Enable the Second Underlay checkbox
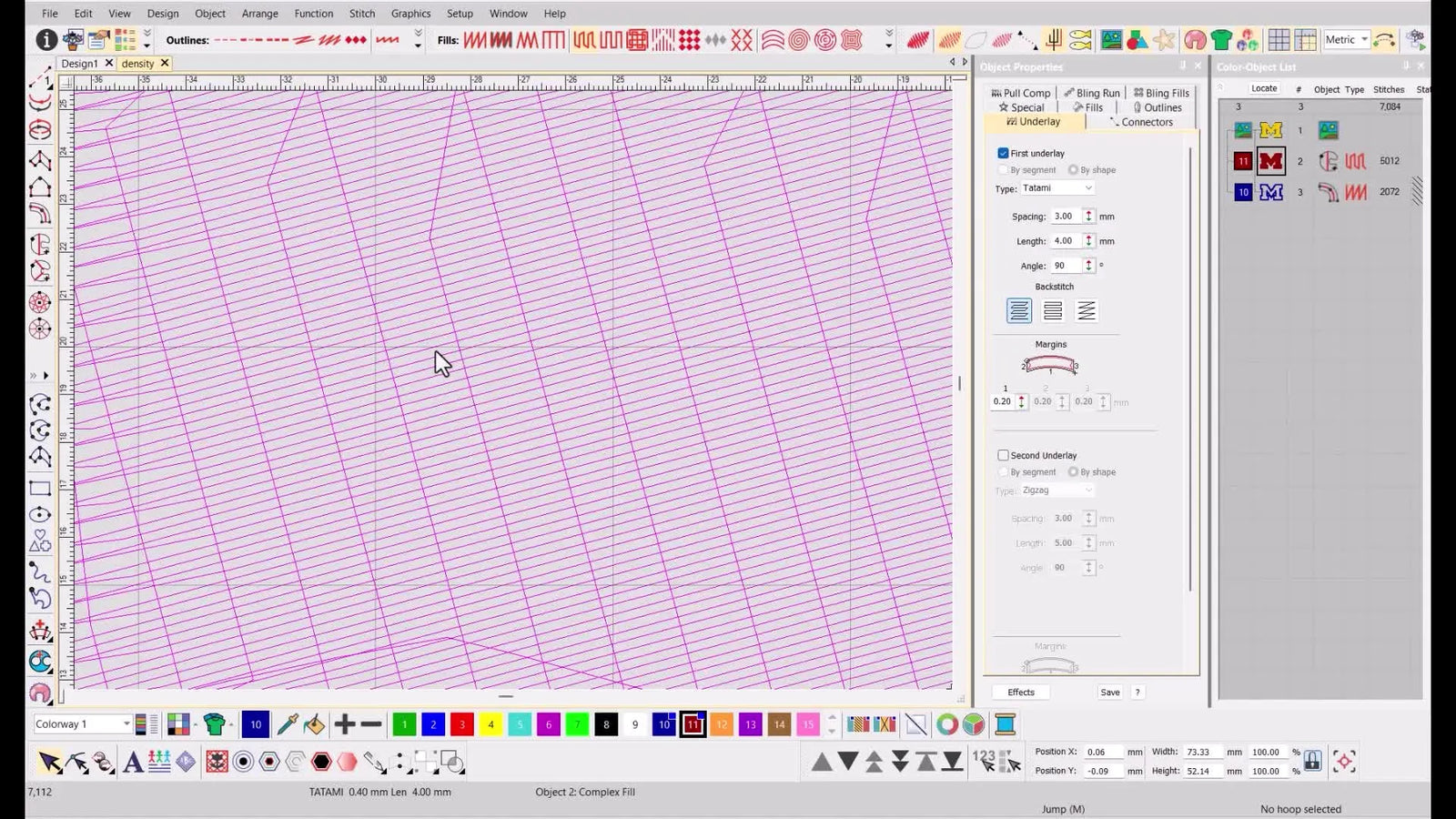1456x819 pixels. [1003, 455]
